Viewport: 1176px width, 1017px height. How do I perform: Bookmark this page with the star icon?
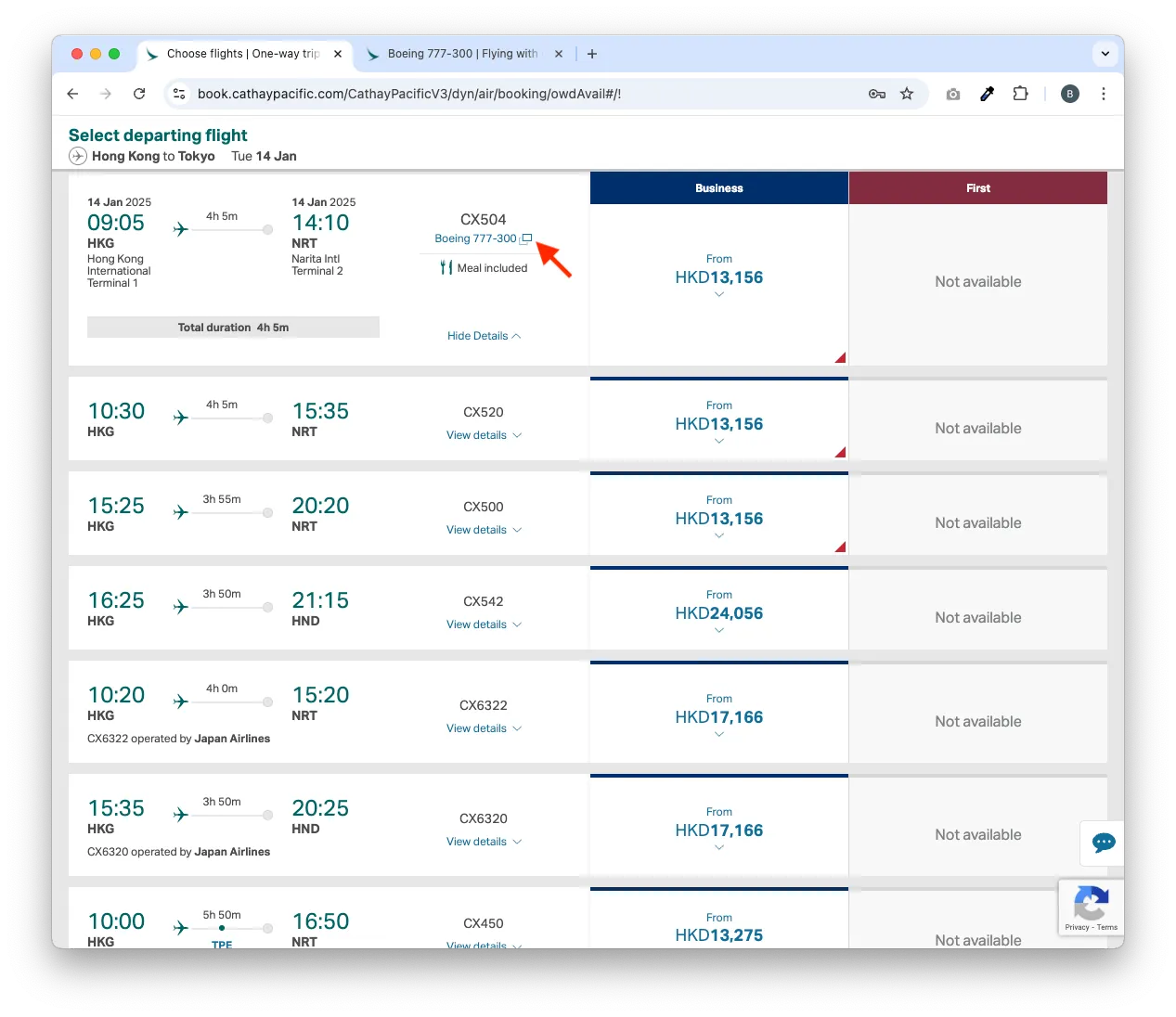(x=907, y=94)
